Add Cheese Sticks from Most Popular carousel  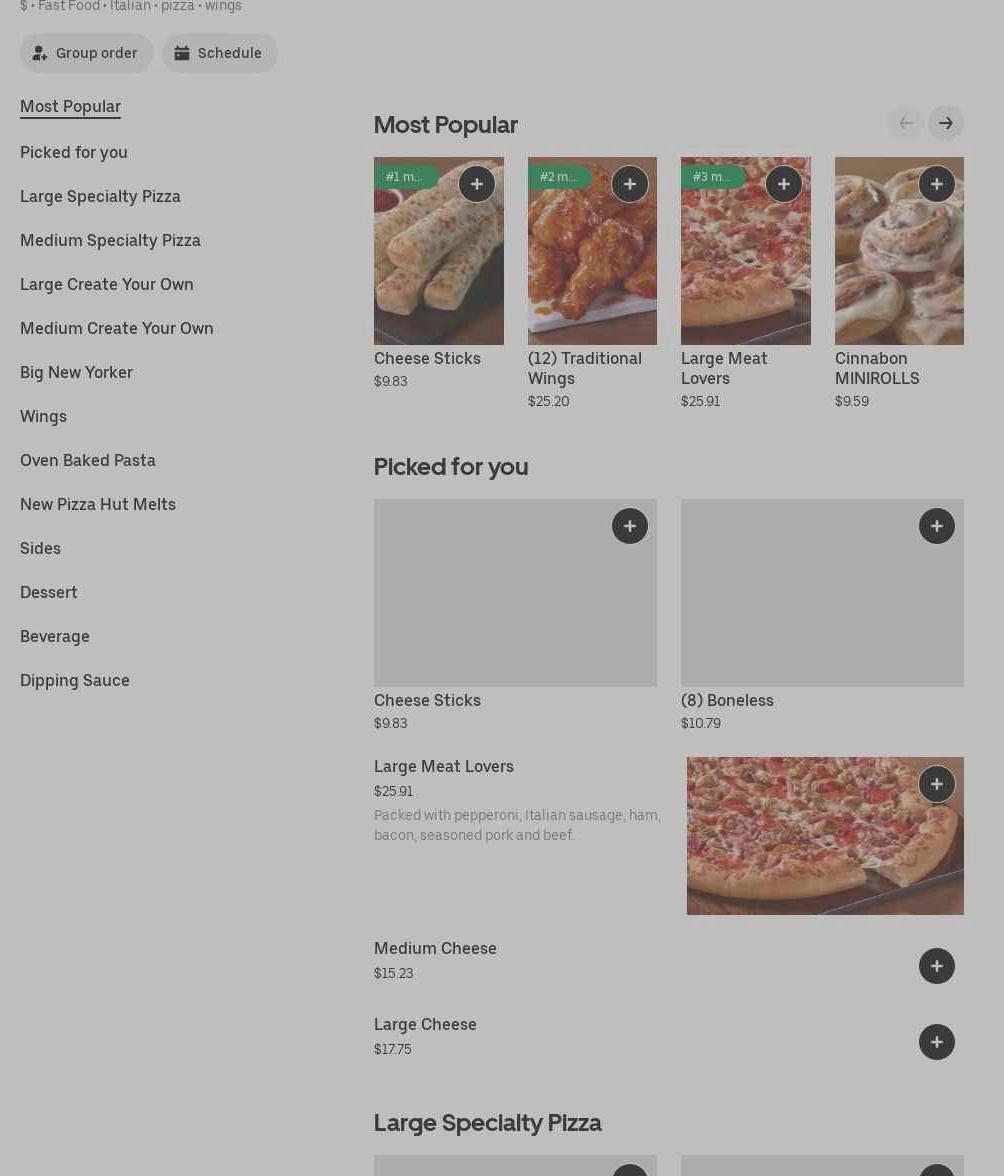[x=477, y=184]
